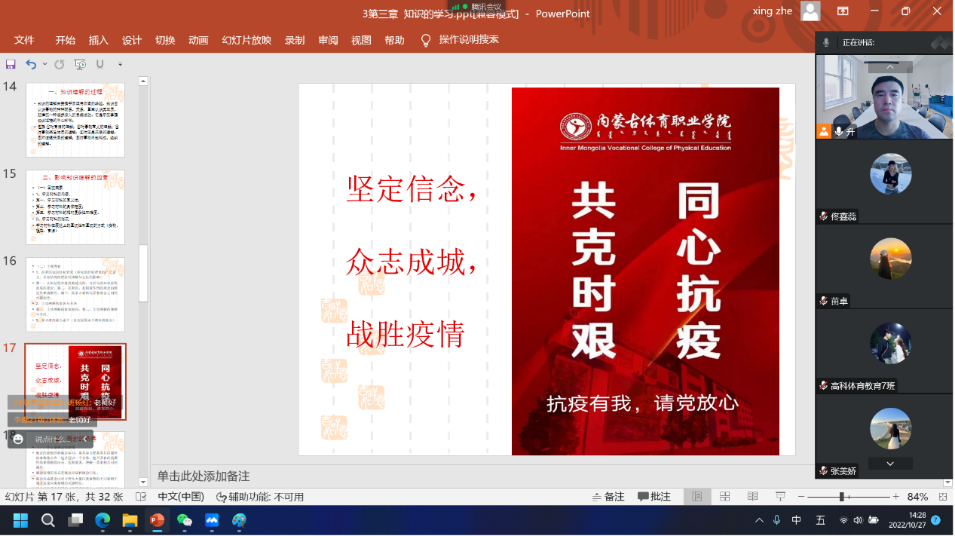This screenshot has width=955, height=536.
Task: Click the redo/repeat icon
Action: pyautogui.click(x=59, y=64)
